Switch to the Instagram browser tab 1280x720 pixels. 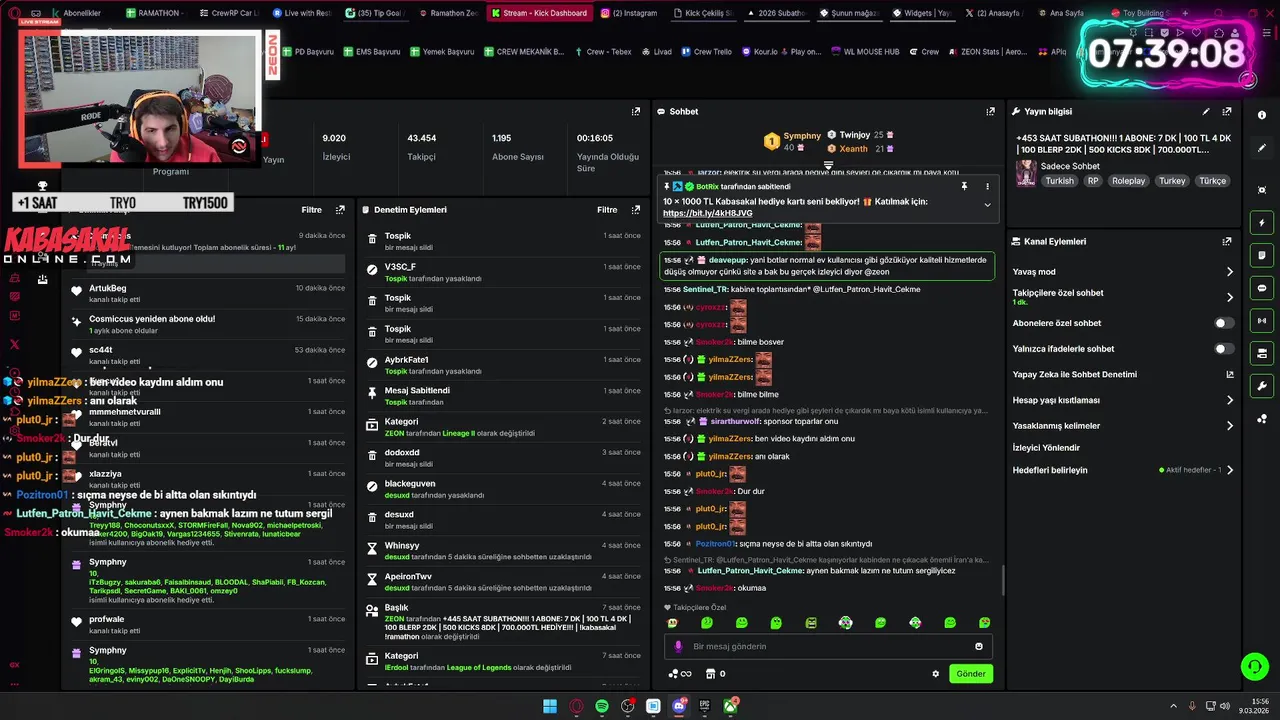[x=630, y=13]
